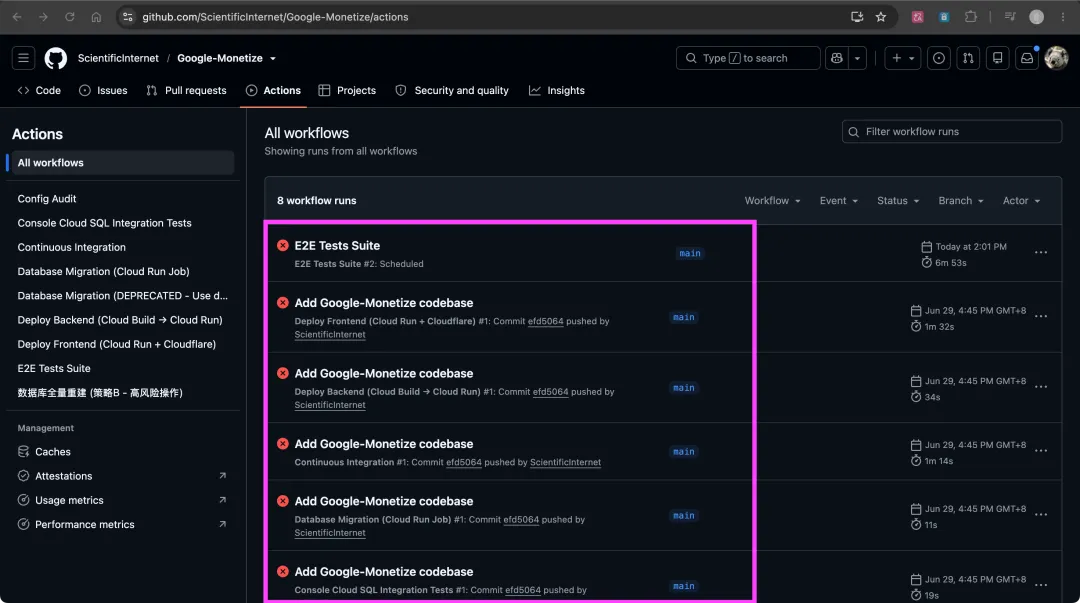Click failed status icon of E2E Tests Suite run
1080x603 pixels.
tap(282, 245)
